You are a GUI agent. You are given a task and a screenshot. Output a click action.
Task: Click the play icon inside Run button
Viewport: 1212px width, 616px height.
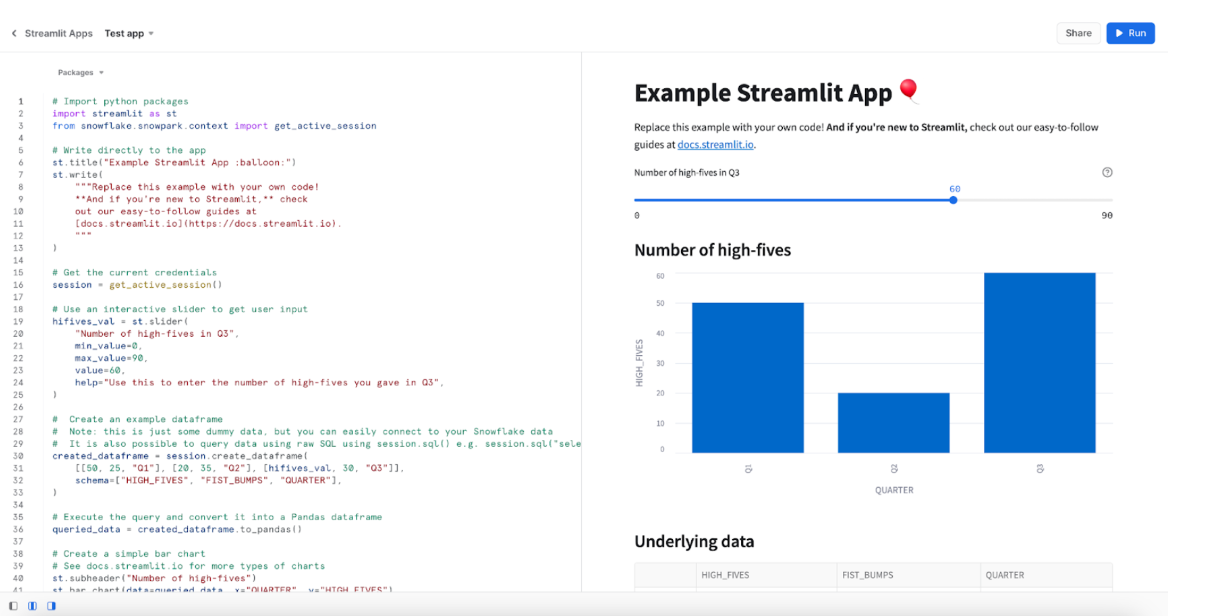[x=1120, y=33]
